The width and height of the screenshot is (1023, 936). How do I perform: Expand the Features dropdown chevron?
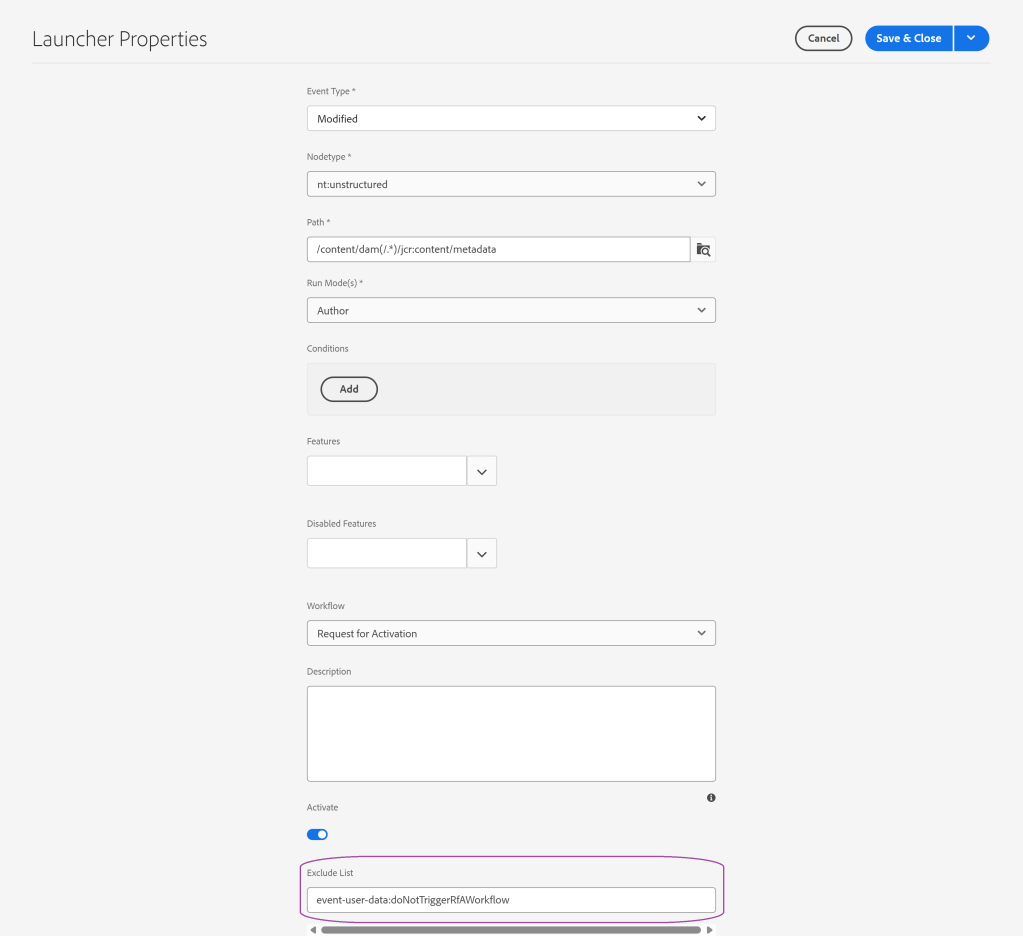click(482, 471)
